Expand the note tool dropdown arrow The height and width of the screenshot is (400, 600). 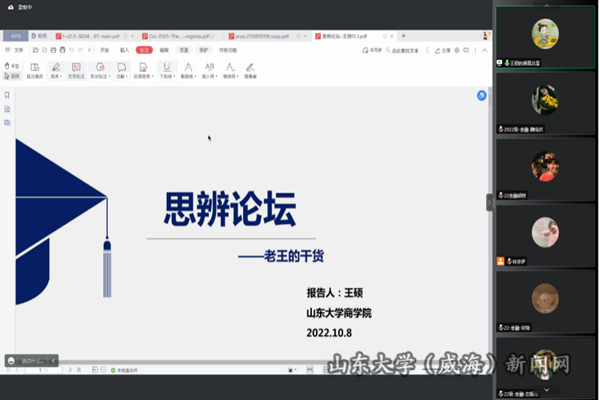(127, 76)
